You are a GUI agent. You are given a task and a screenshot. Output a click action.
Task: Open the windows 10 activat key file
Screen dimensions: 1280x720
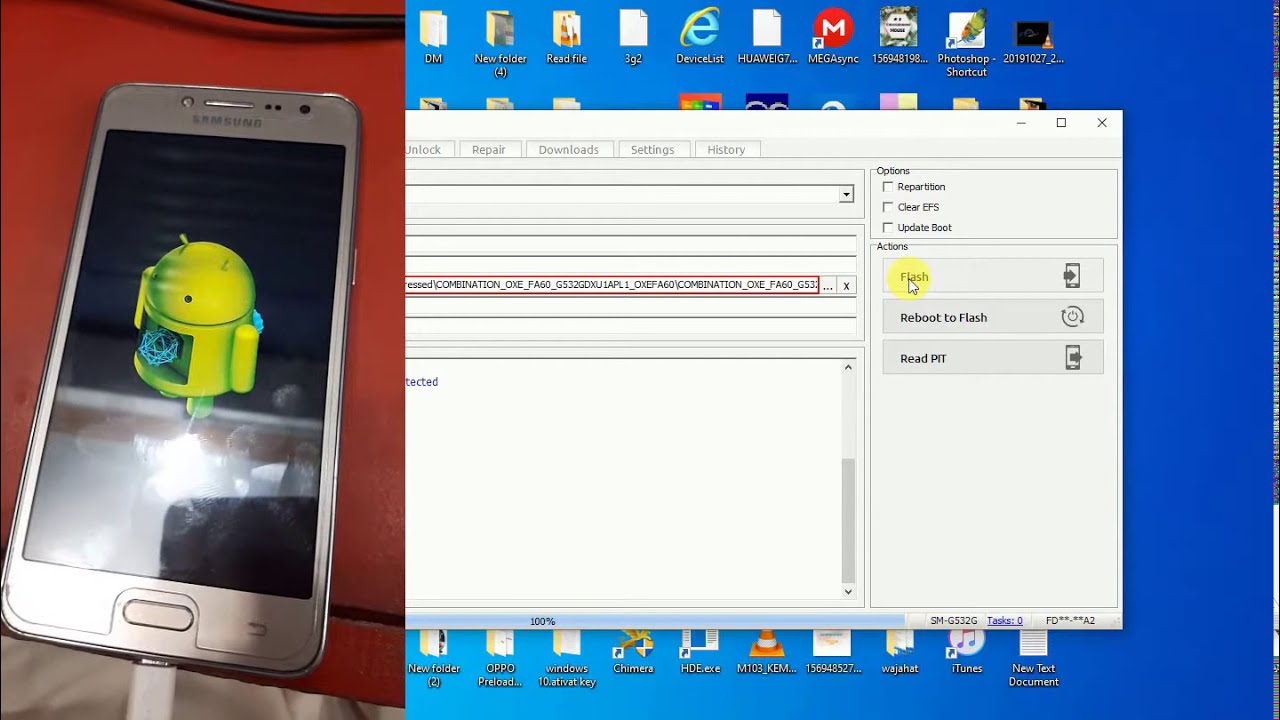[x=567, y=658]
